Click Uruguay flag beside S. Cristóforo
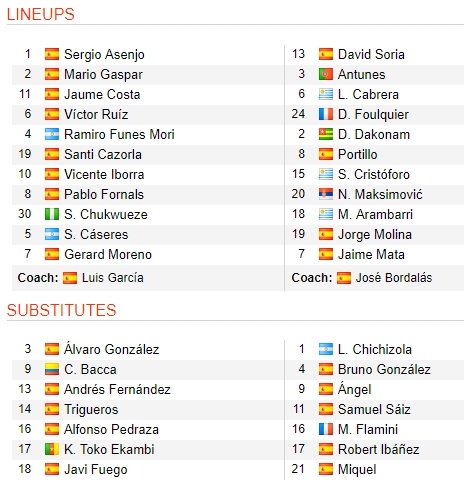This screenshot has width=464, height=483. [x=326, y=174]
